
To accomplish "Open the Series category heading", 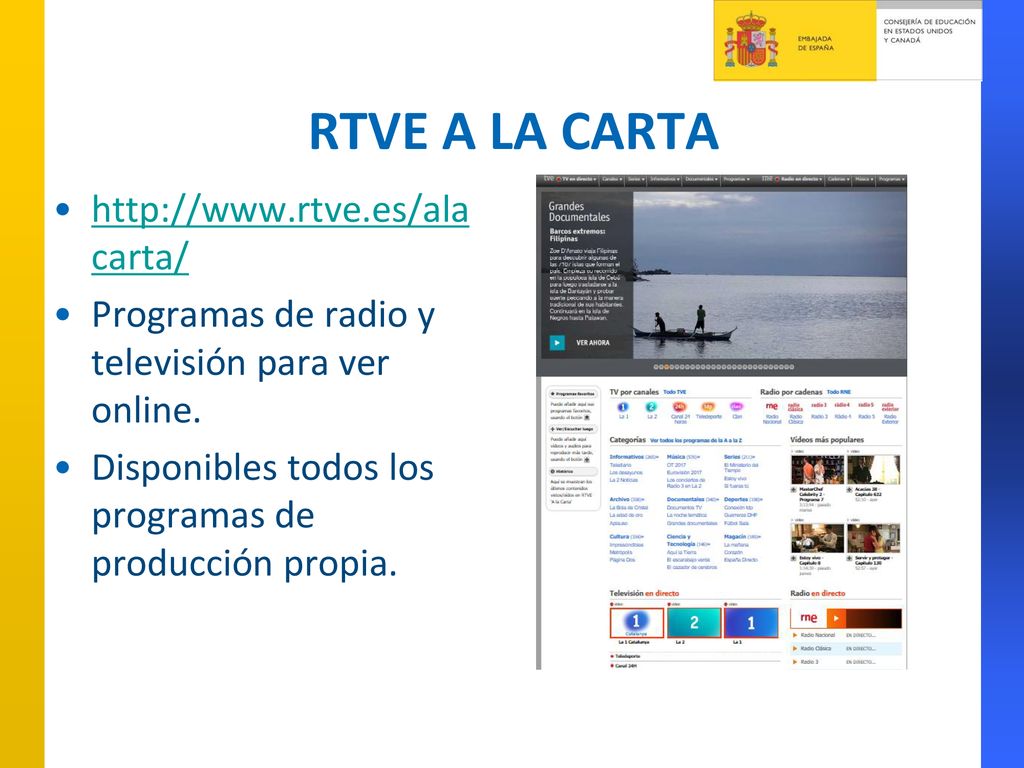I will click(x=732, y=457).
